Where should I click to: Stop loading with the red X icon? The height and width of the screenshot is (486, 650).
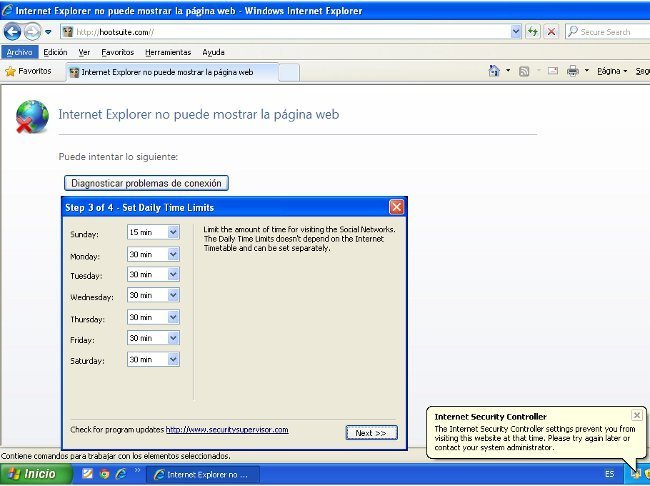point(551,32)
